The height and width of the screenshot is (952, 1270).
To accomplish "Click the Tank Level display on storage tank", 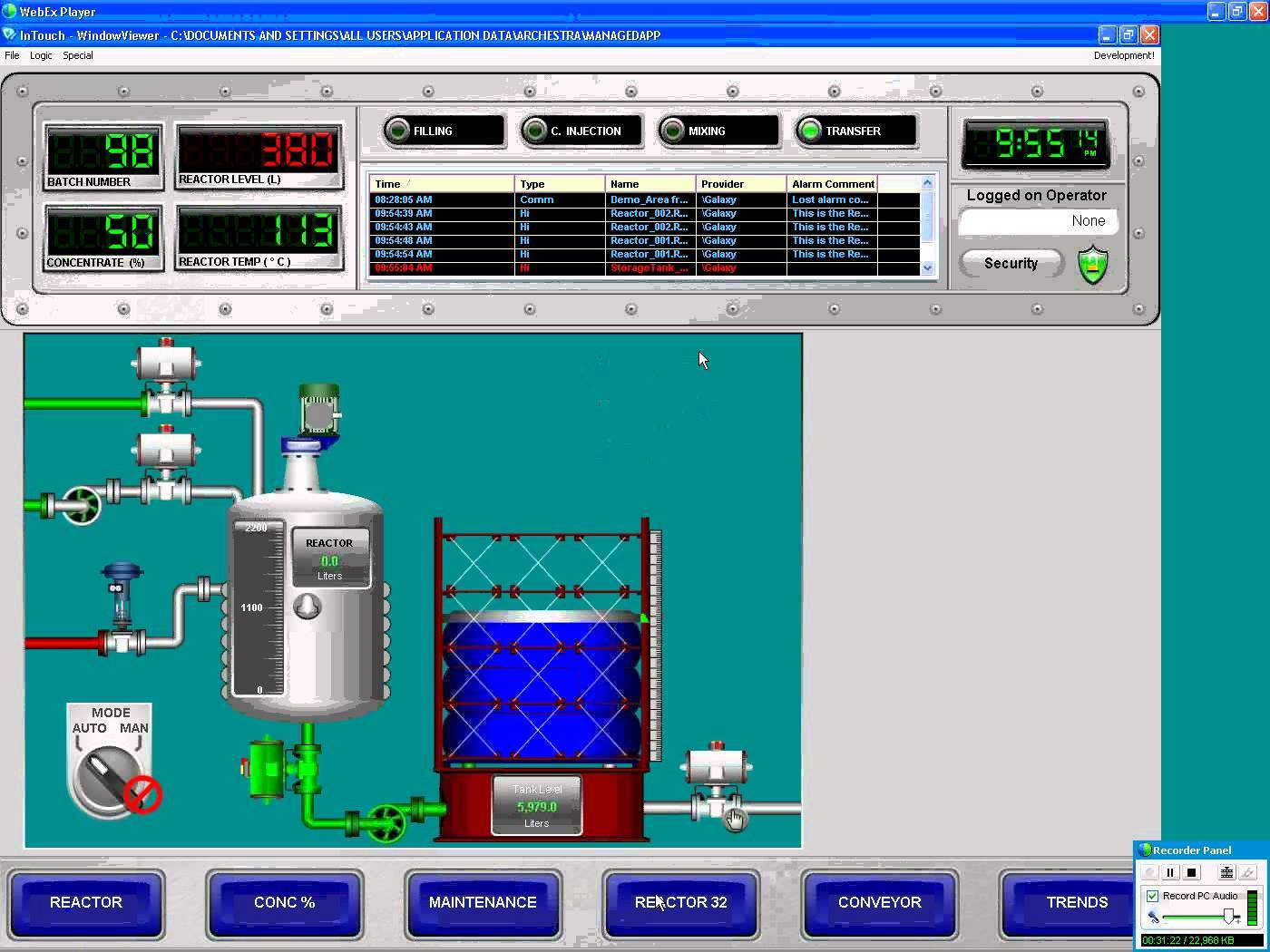I will [x=536, y=805].
